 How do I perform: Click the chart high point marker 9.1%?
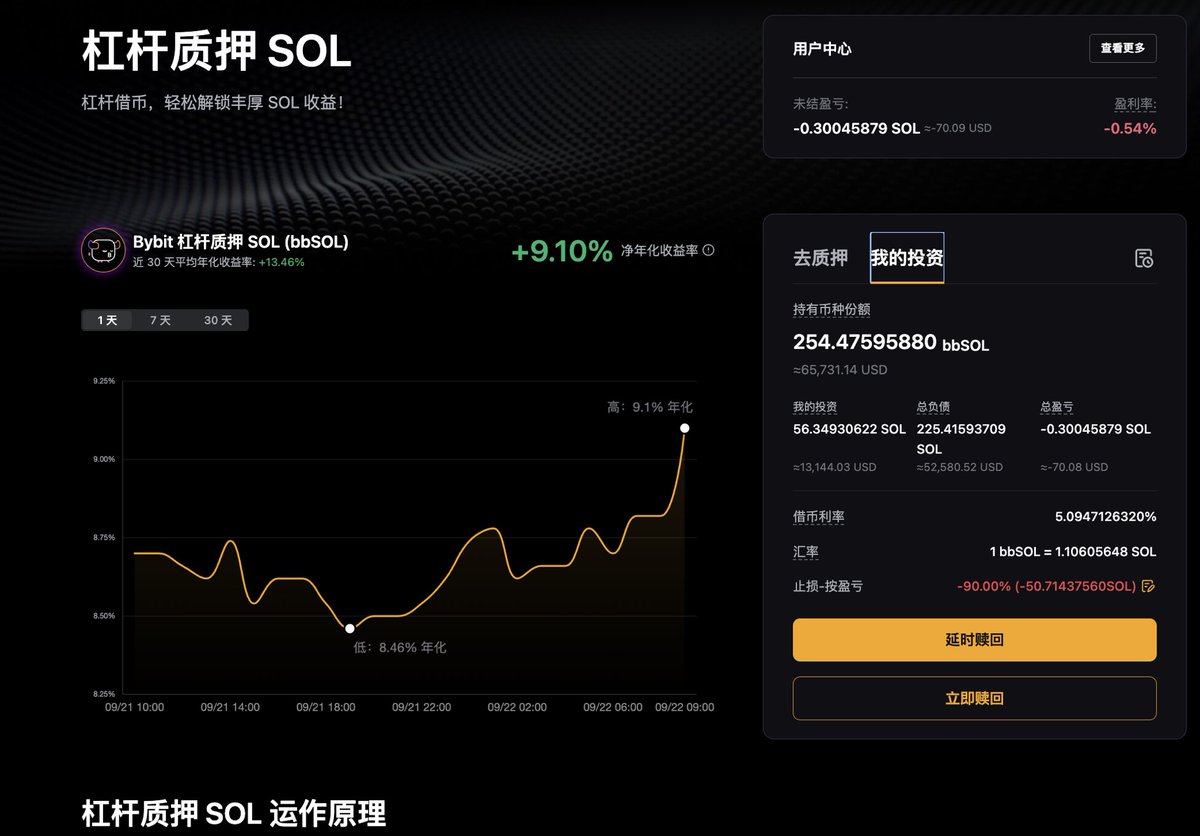pos(685,428)
